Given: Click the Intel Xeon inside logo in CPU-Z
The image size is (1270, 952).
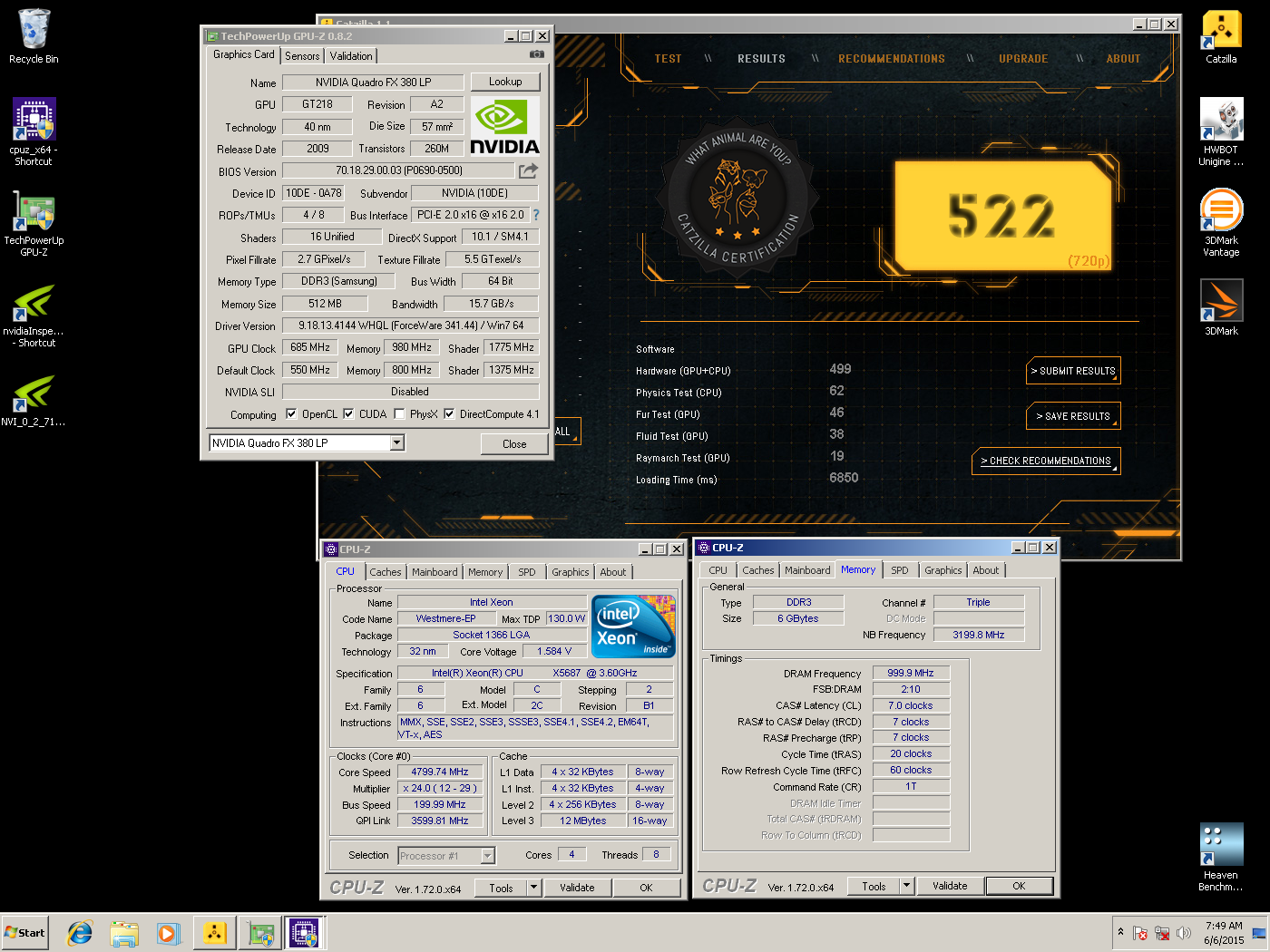Looking at the screenshot, I should pos(633,626).
